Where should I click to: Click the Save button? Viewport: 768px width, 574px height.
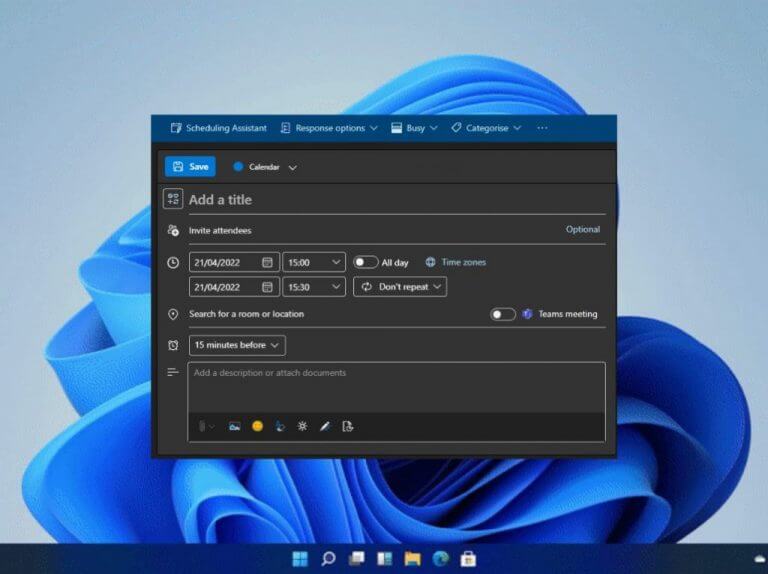pyautogui.click(x=191, y=167)
